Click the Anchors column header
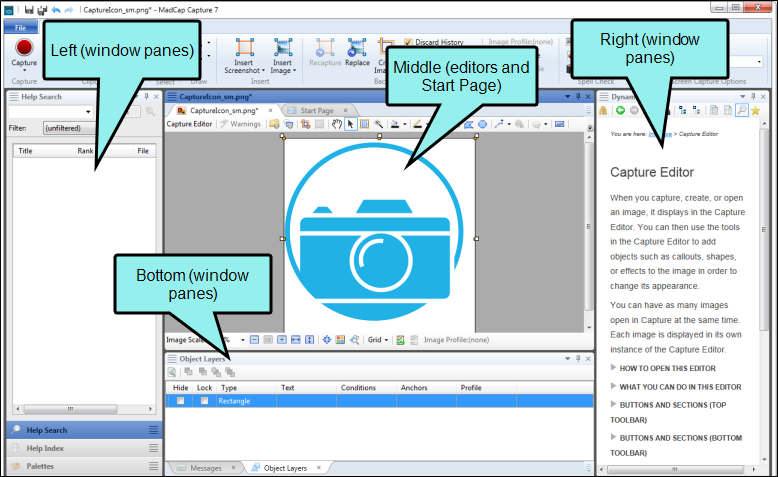778x477 pixels. [426, 388]
